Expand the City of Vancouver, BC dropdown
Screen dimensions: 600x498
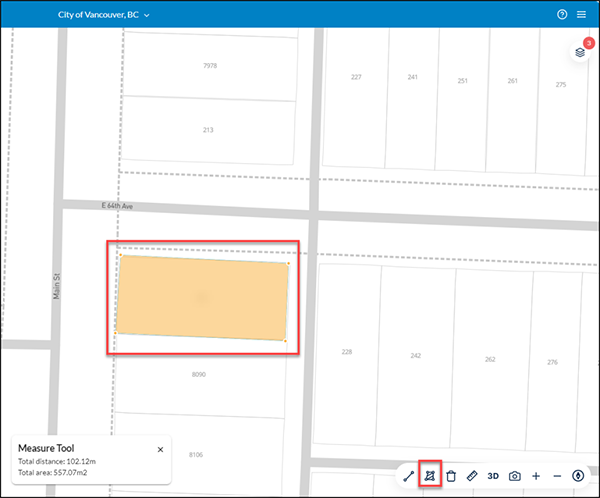coord(104,15)
